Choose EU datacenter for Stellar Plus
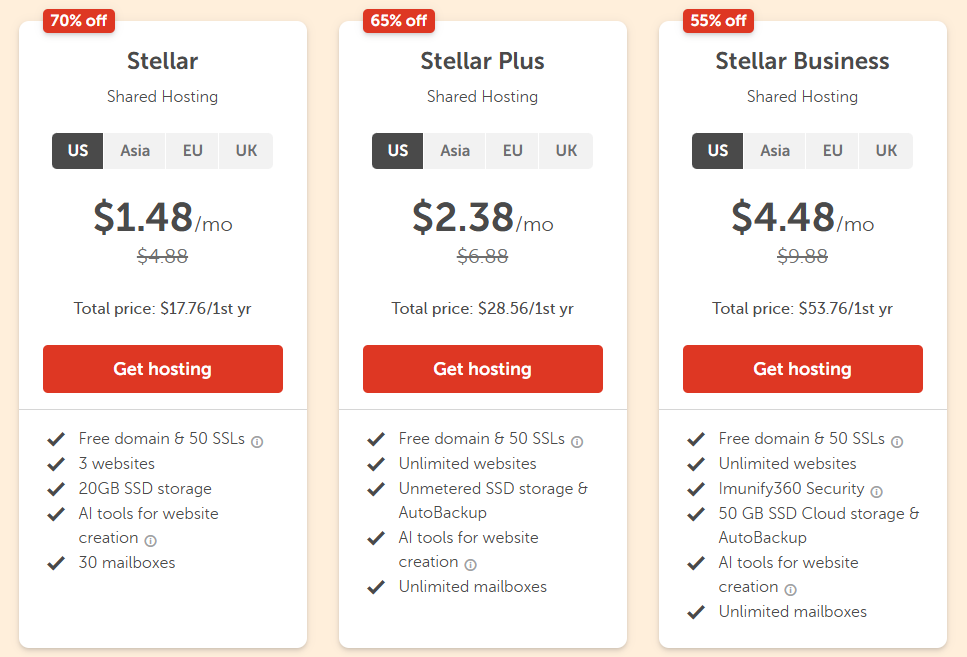Image resolution: width=967 pixels, height=657 pixels. point(513,151)
